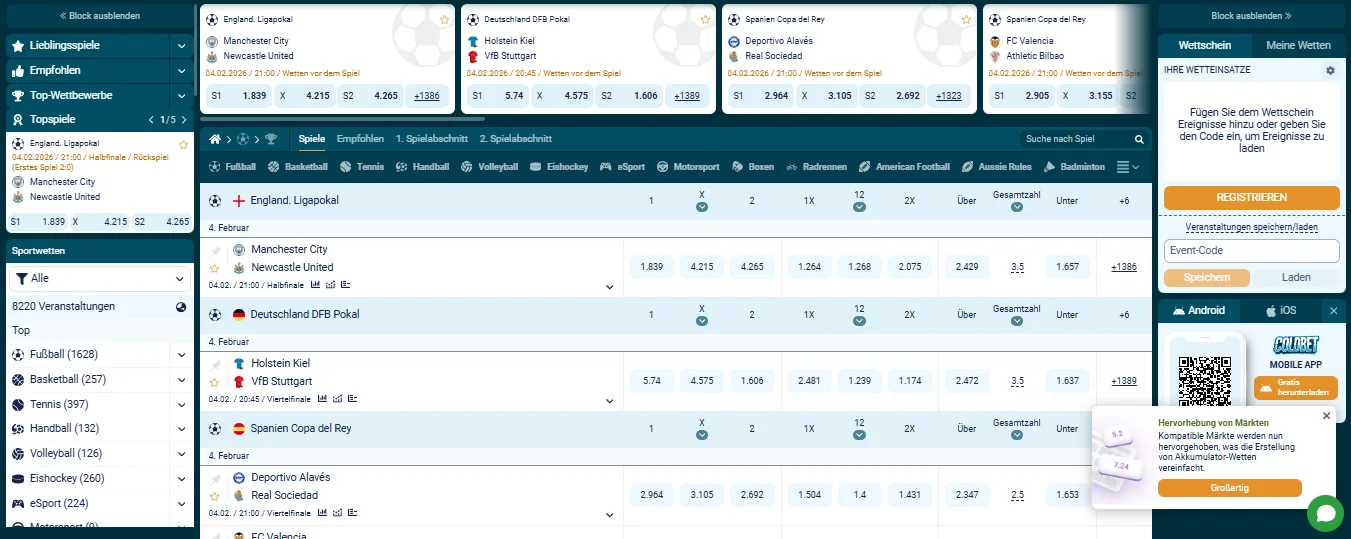The width and height of the screenshot is (1351, 539).
Task: Star the Manchester City vs Newcastle row in the list
Action: [x=214, y=268]
